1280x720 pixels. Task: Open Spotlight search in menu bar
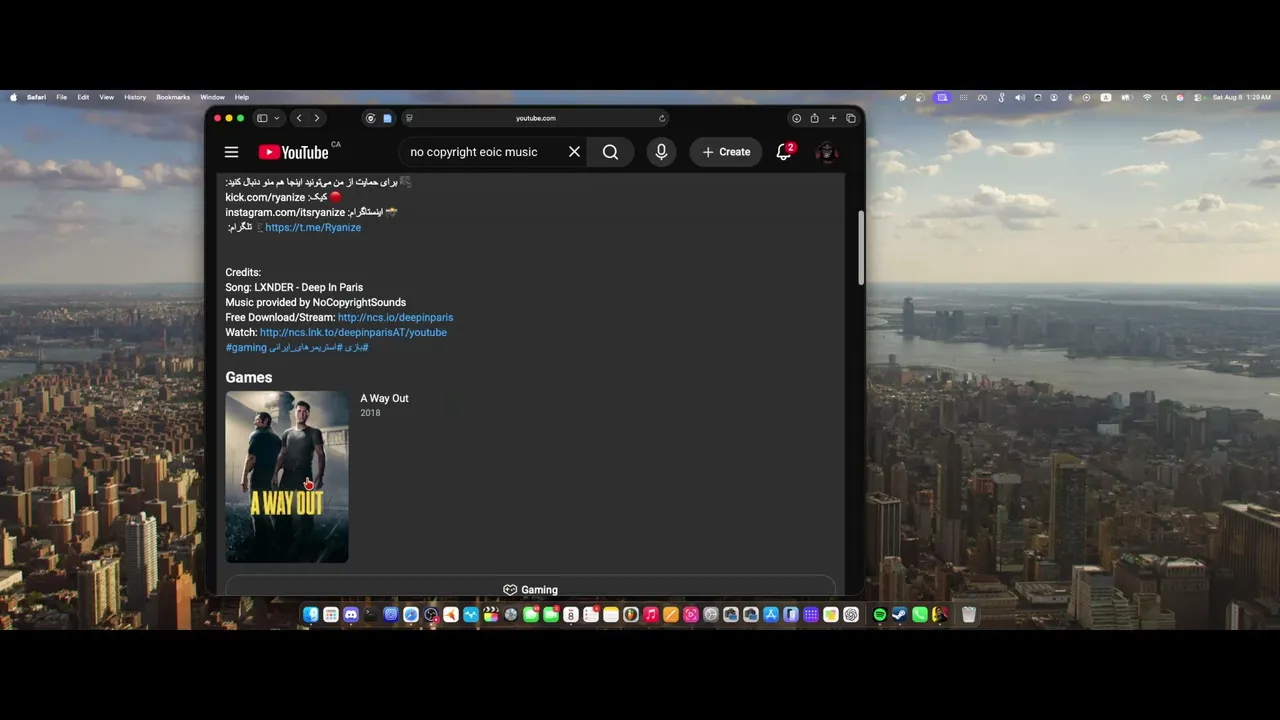[x=1164, y=97]
